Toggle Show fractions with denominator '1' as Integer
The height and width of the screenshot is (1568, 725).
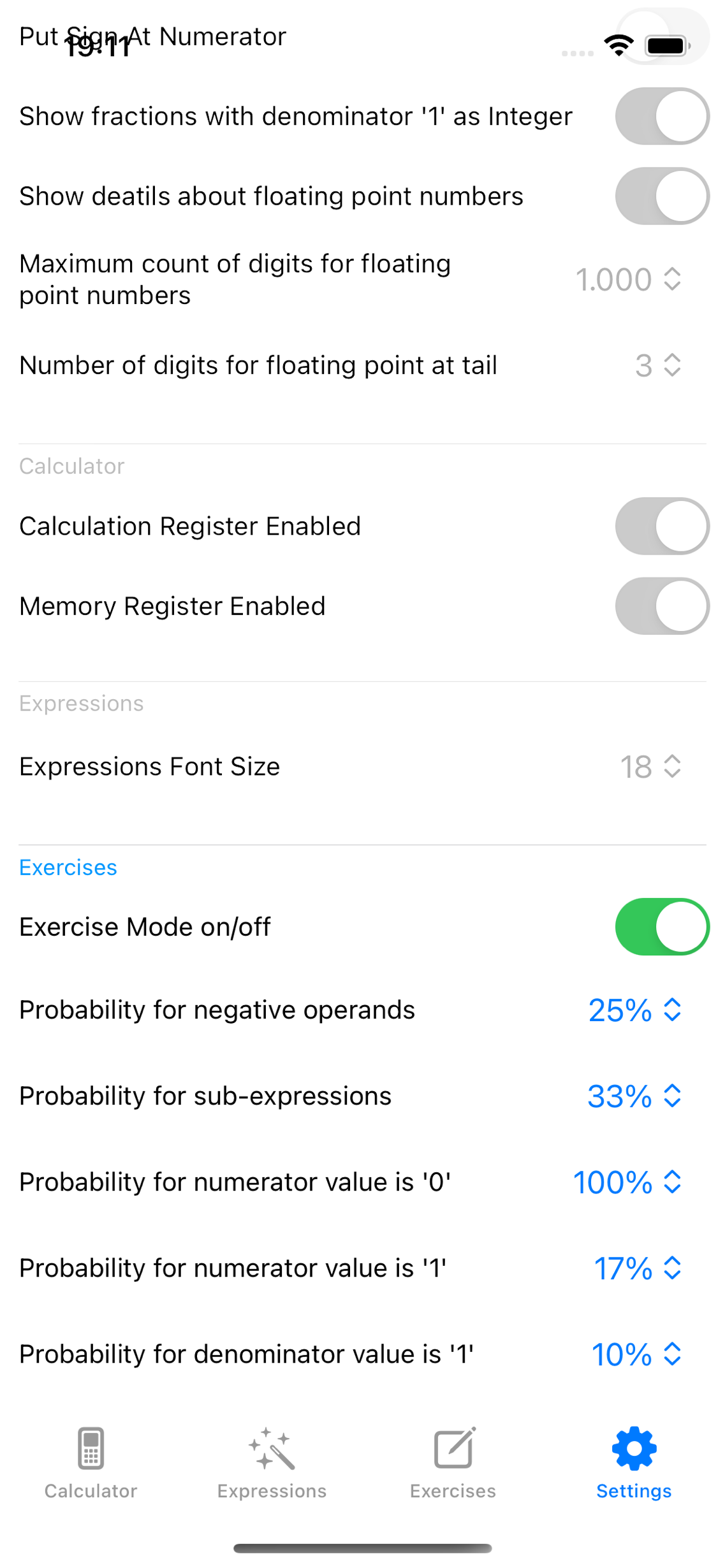coord(662,116)
